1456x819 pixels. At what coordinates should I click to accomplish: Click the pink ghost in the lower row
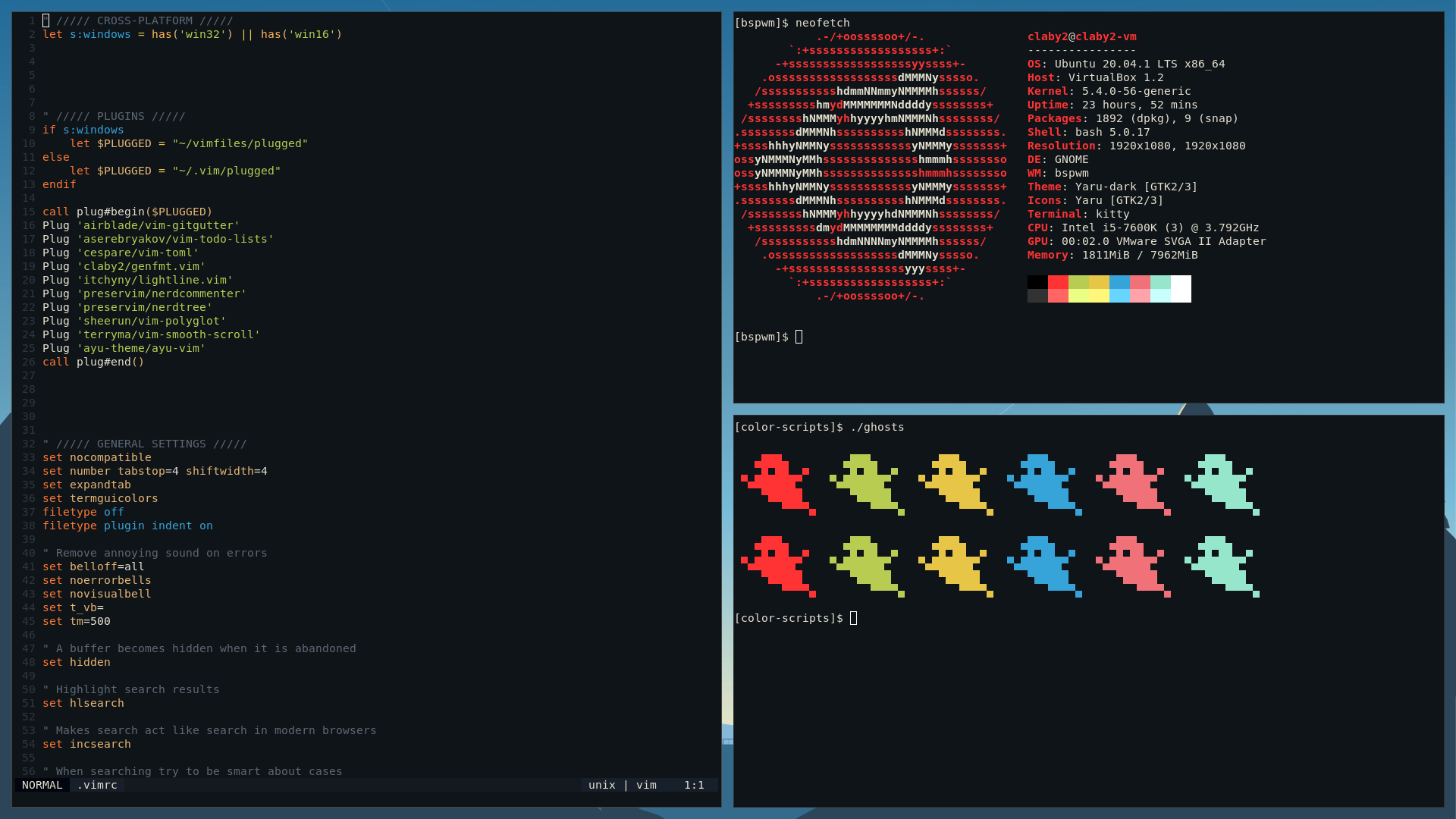1133,566
